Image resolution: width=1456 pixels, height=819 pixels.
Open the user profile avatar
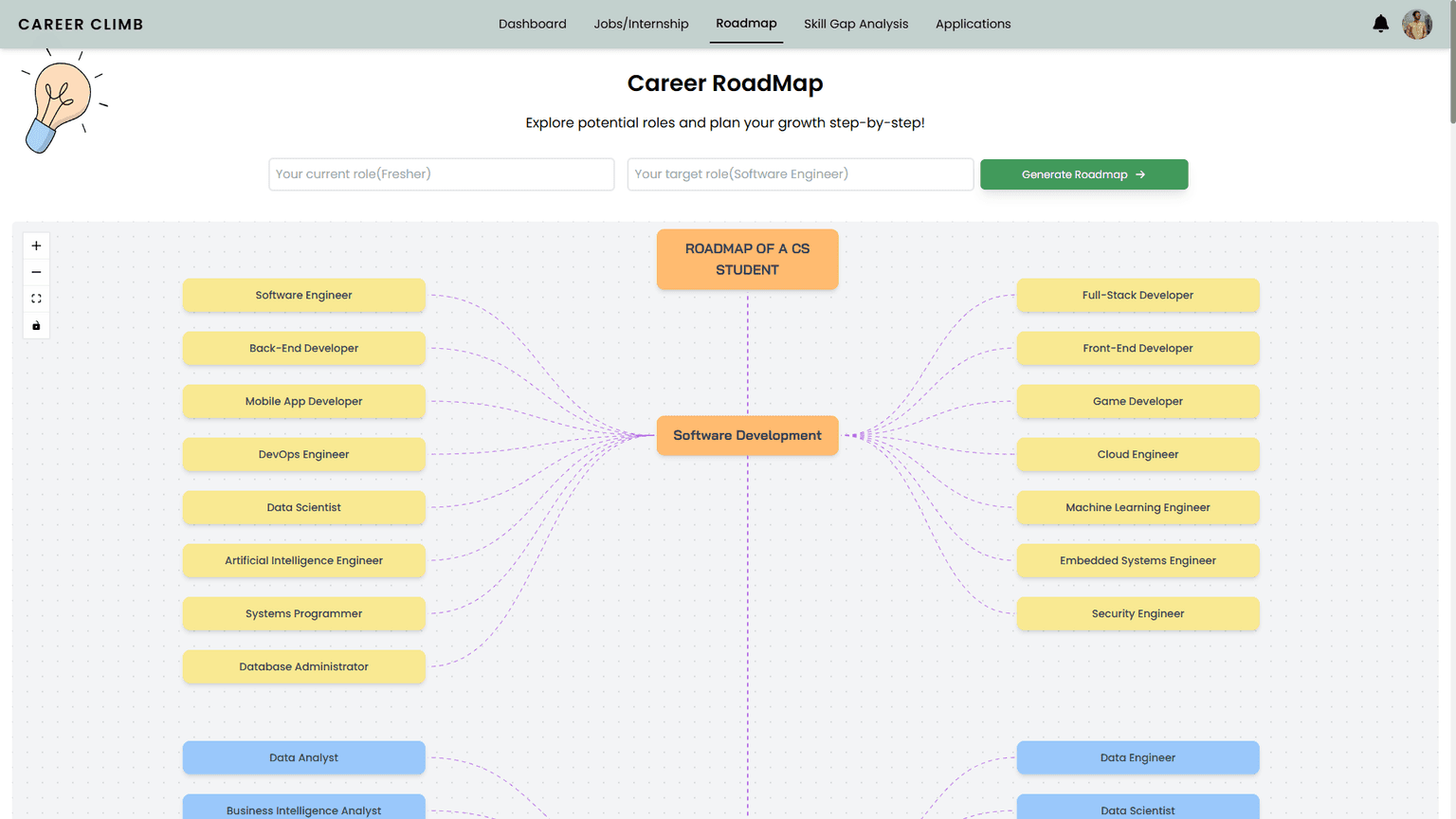1417,24
